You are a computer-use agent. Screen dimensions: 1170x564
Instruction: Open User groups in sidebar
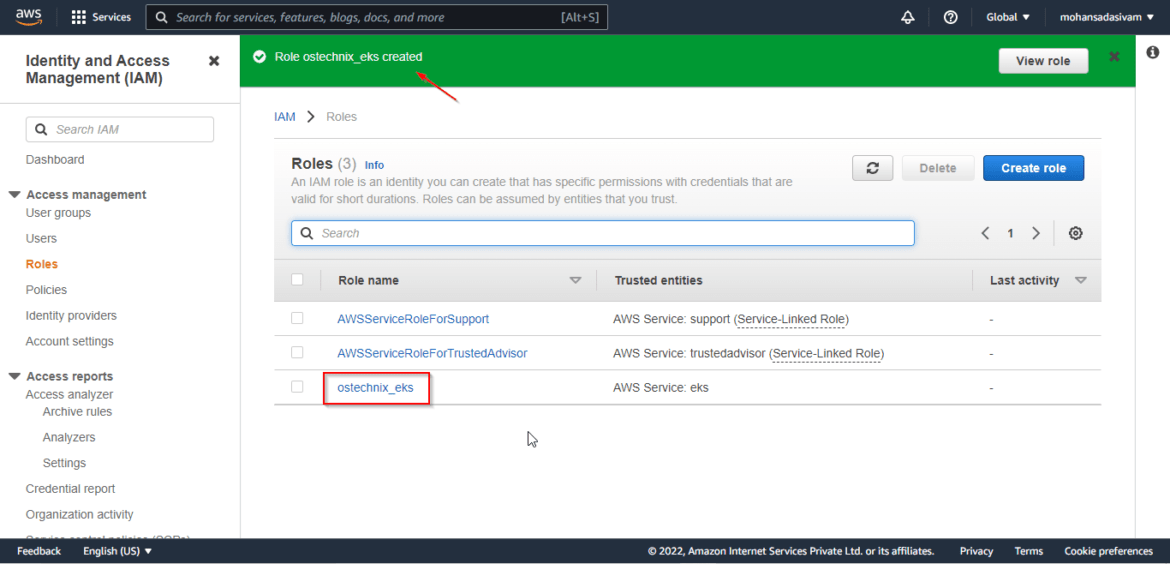point(58,213)
